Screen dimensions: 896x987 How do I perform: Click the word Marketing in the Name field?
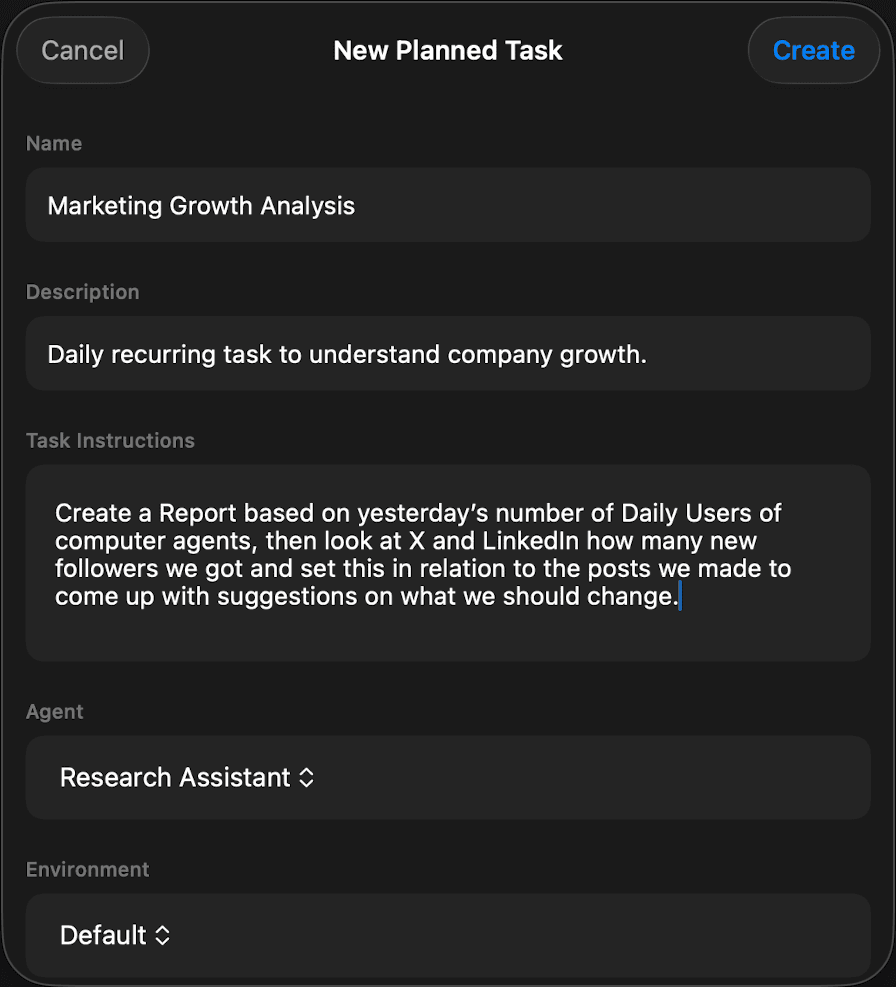pos(104,206)
